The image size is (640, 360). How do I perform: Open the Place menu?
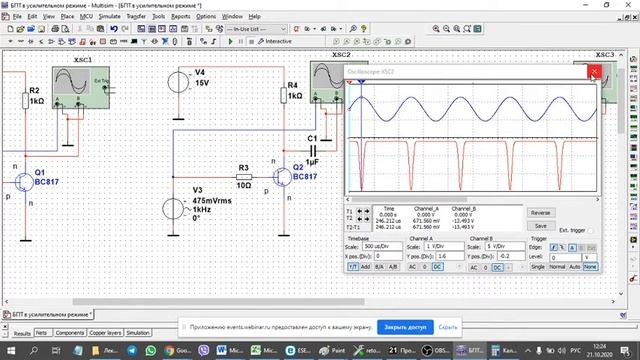click(x=67, y=16)
